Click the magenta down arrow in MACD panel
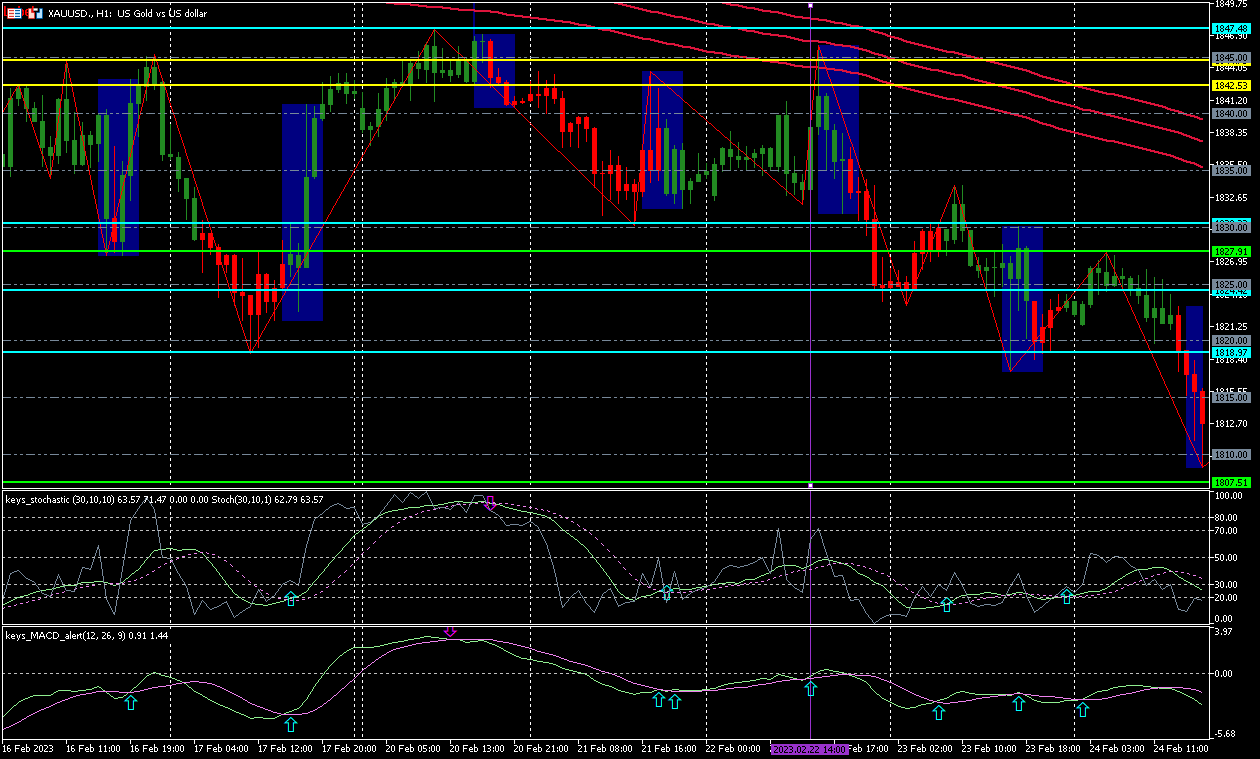Image resolution: width=1260 pixels, height=759 pixels. coord(450,632)
